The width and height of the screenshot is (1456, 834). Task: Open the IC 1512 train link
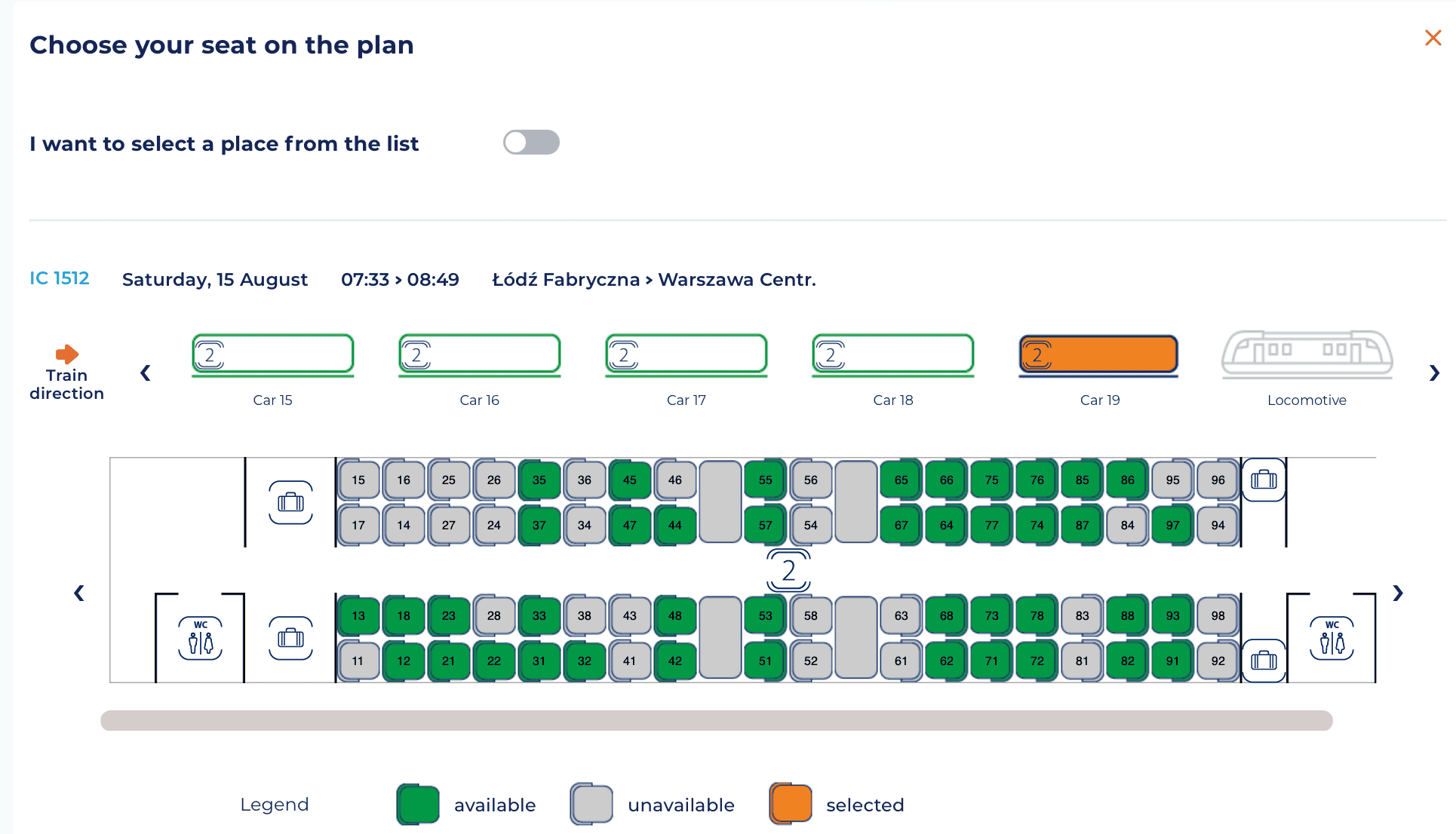pyautogui.click(x=60, y=278)
